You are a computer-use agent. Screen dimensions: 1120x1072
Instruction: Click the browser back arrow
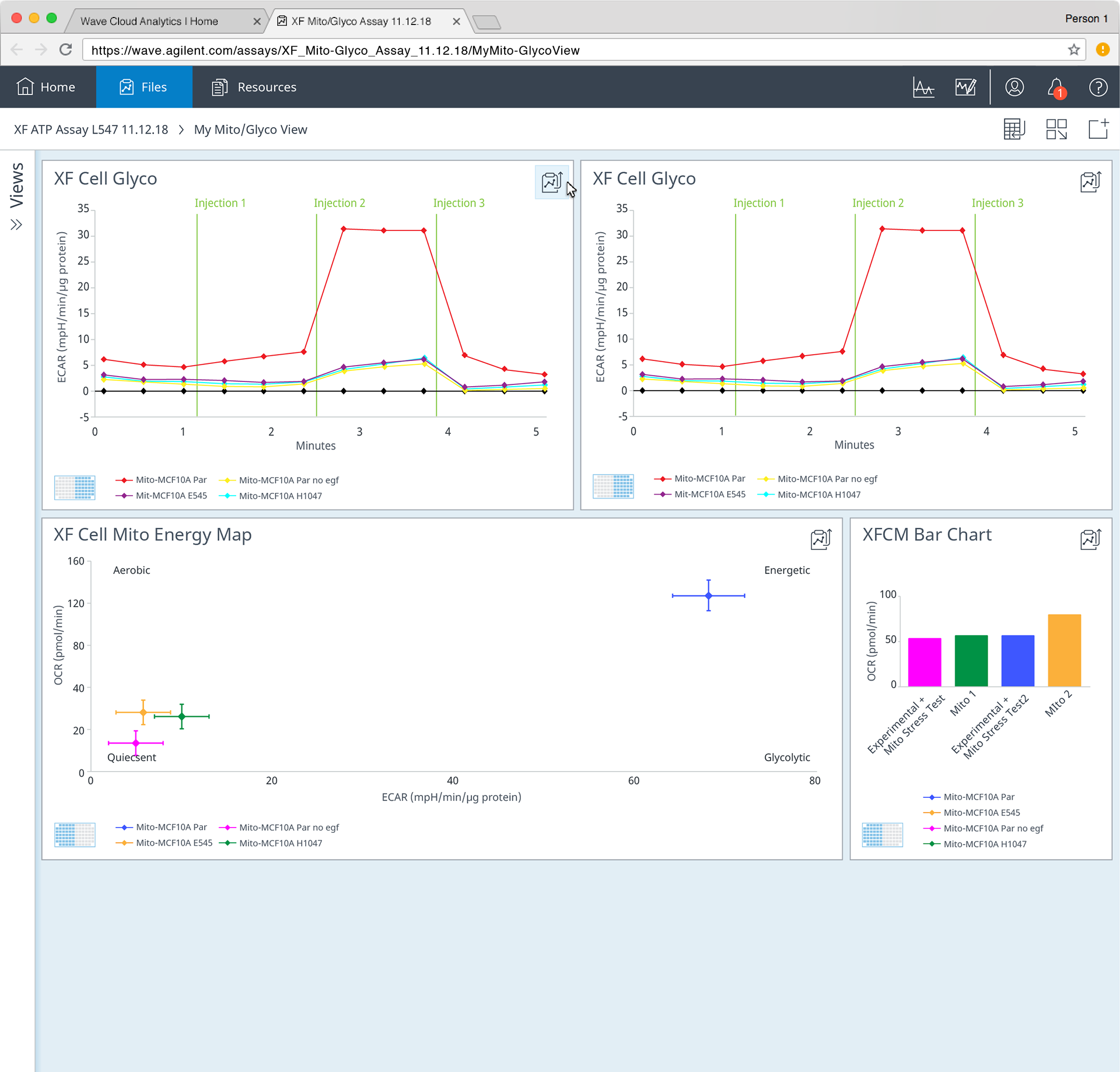point(17,50)
